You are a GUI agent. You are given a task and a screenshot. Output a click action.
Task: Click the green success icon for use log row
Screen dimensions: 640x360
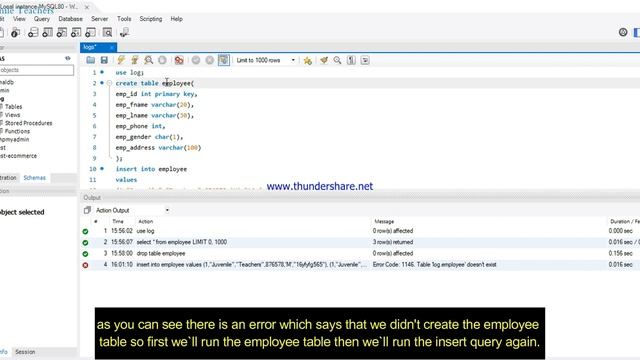[85, 231]
